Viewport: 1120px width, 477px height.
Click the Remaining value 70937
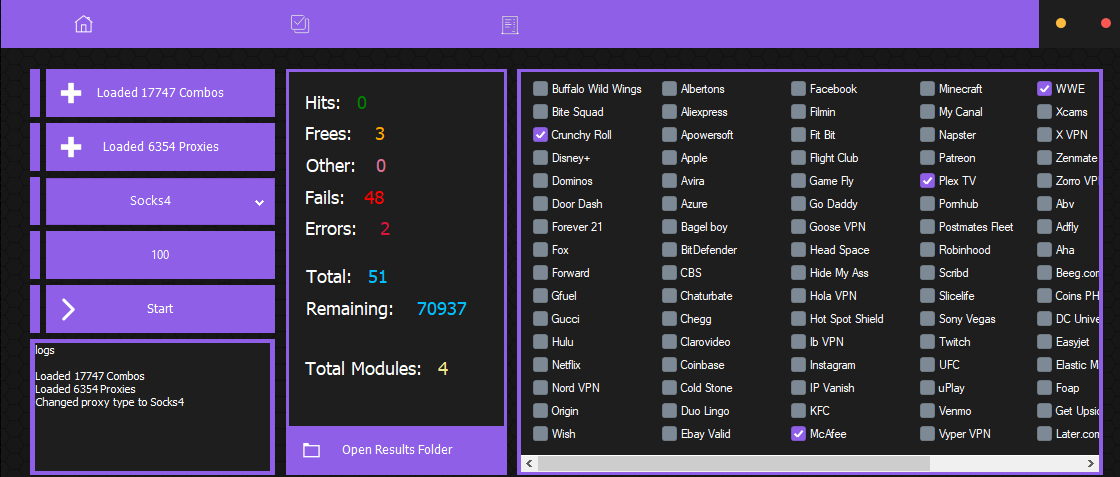441,309
